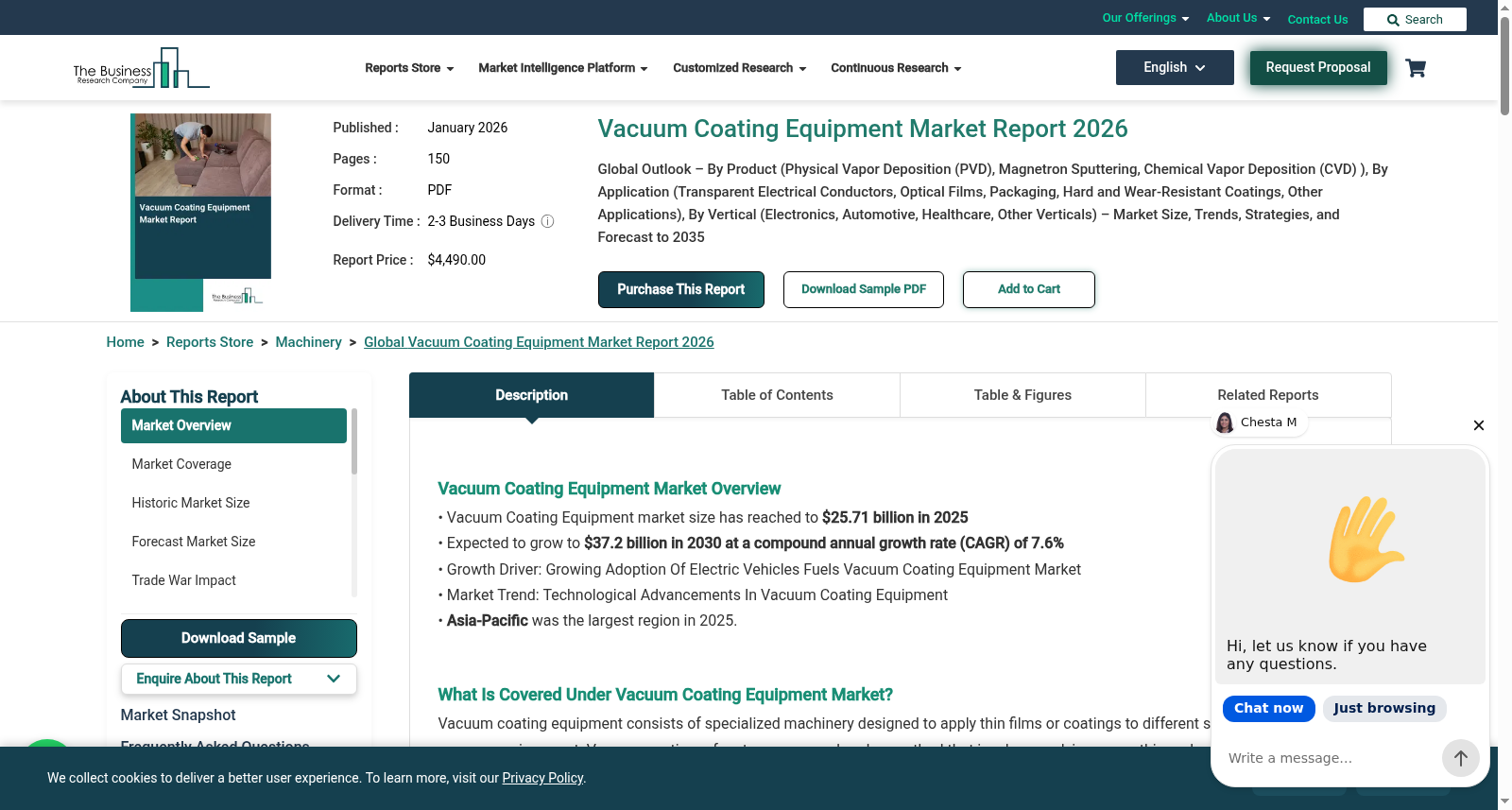Click Download Sample PDF button

[x=864, y=289]
